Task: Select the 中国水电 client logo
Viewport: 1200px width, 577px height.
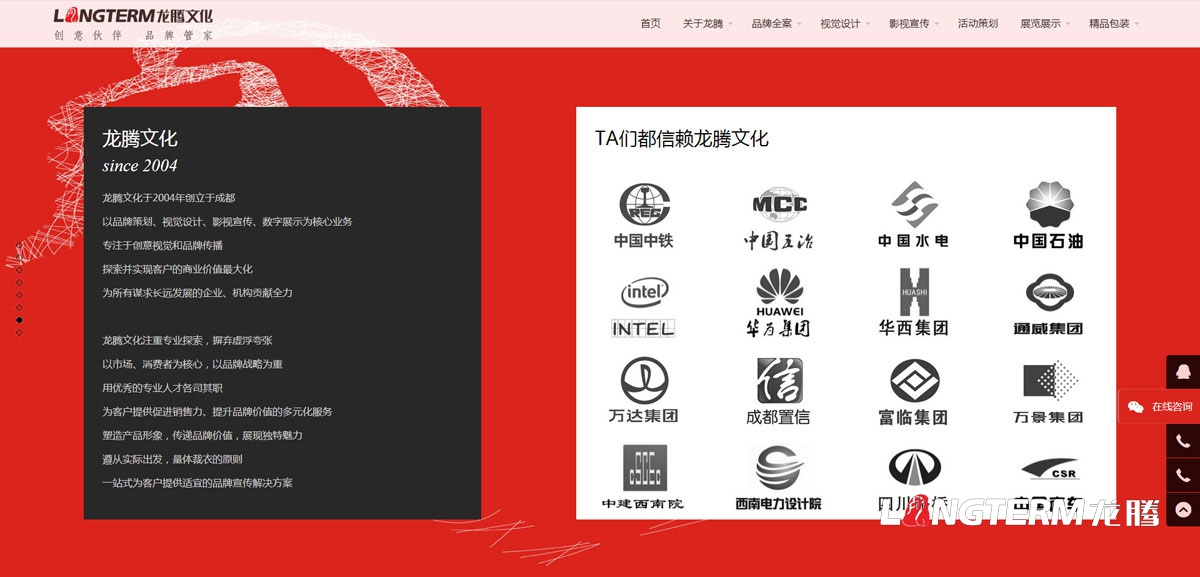Action: tap(913, 215)
